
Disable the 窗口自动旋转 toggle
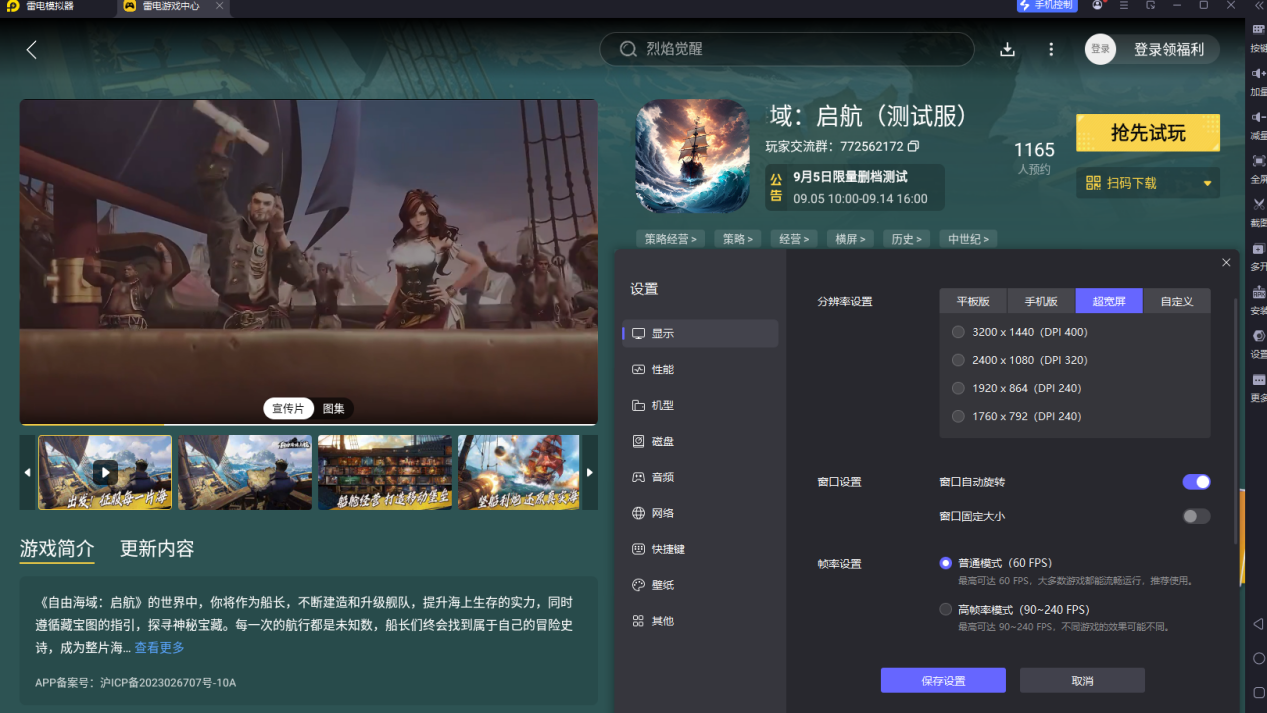click(1196, 482)
